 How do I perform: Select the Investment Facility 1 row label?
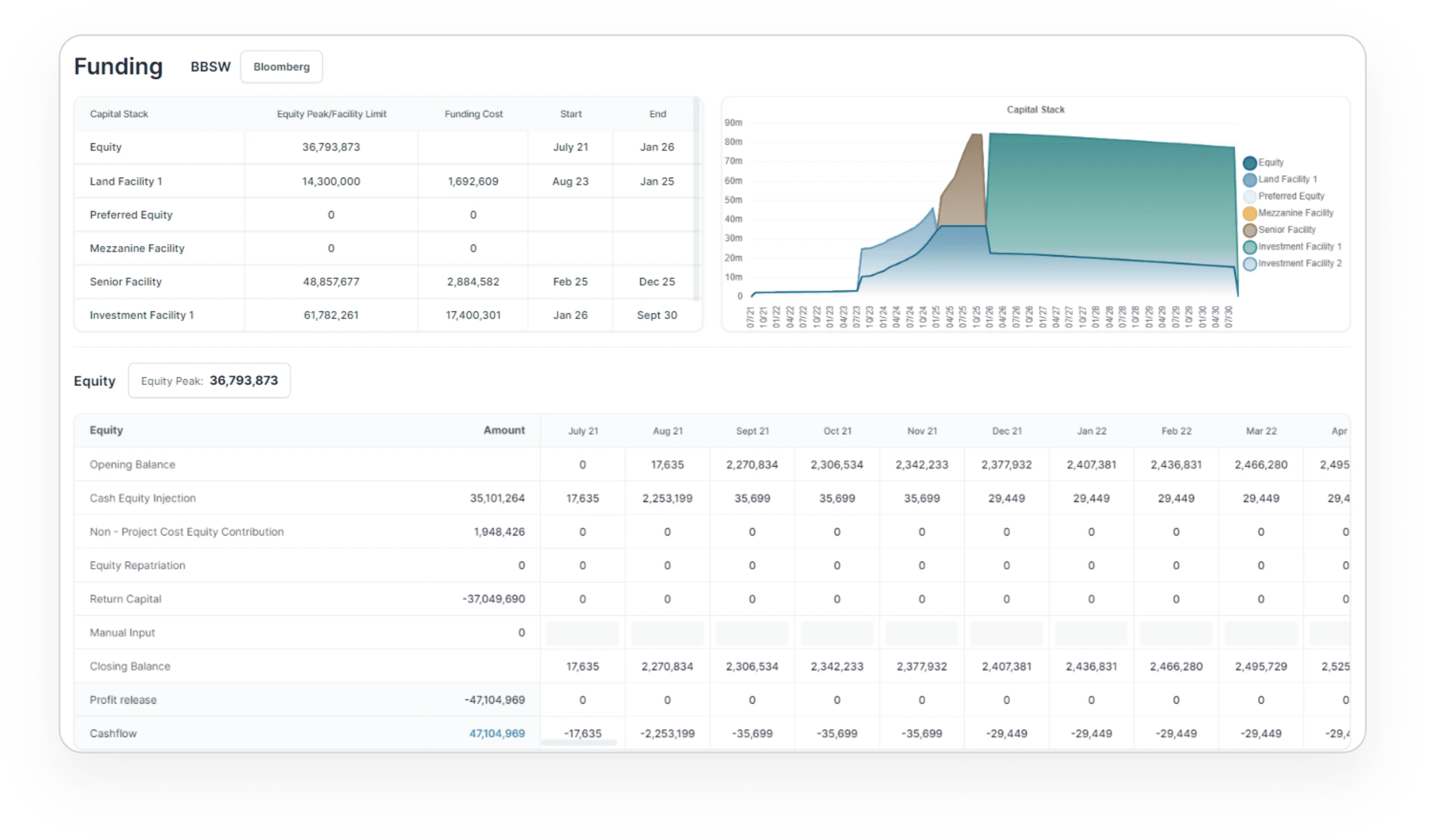[142, 315]
